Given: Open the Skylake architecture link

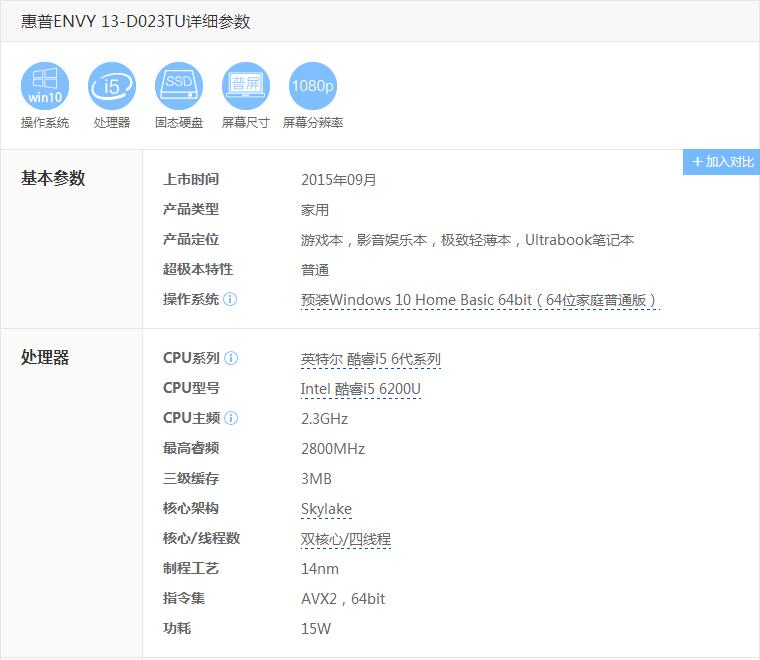Looking at the screenshot, I should click(x=326, y=509).
